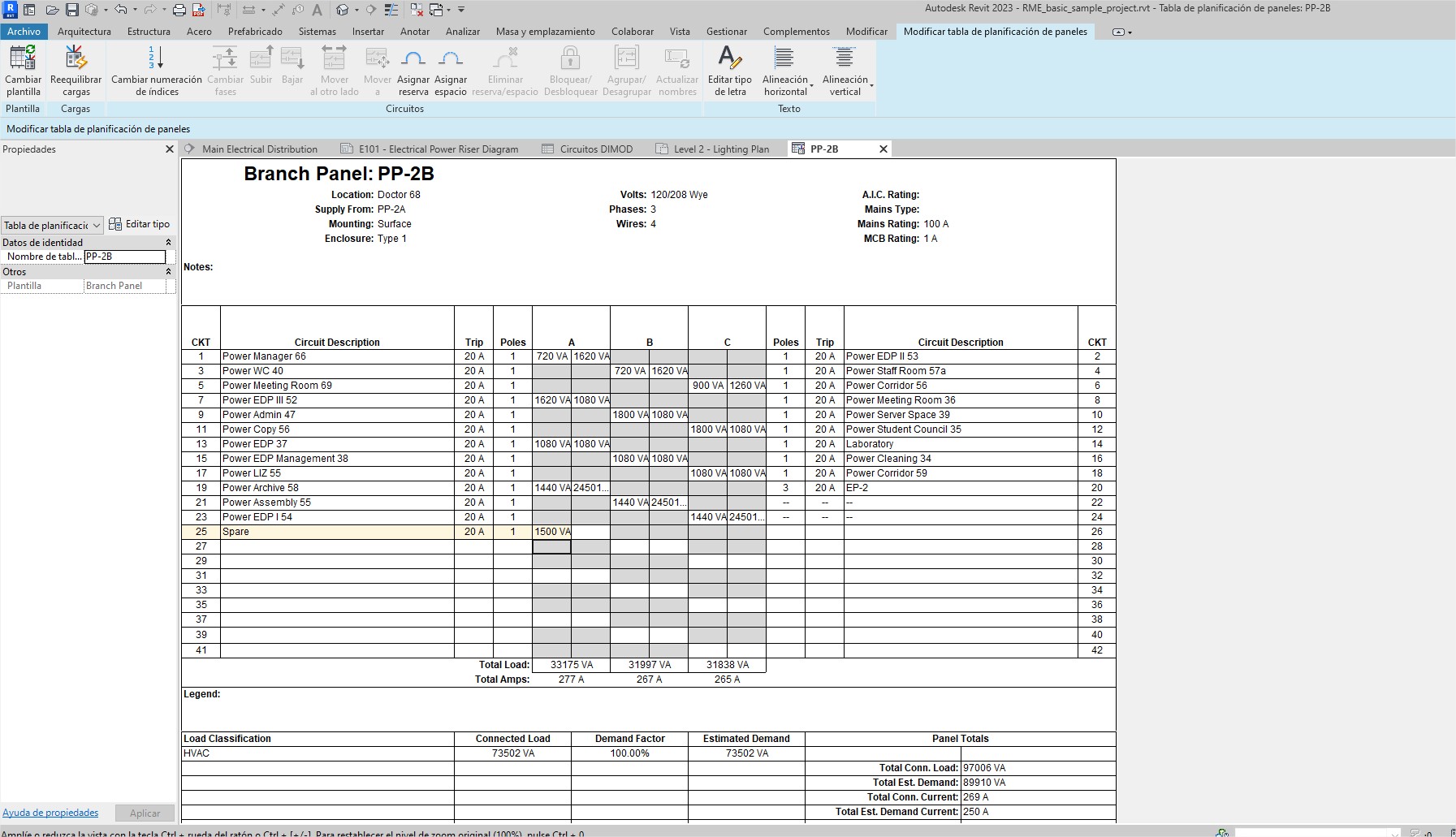Click the Print icon in the title bar
The width and height of the screenshot is (1456, 837).
click(179, 10)
